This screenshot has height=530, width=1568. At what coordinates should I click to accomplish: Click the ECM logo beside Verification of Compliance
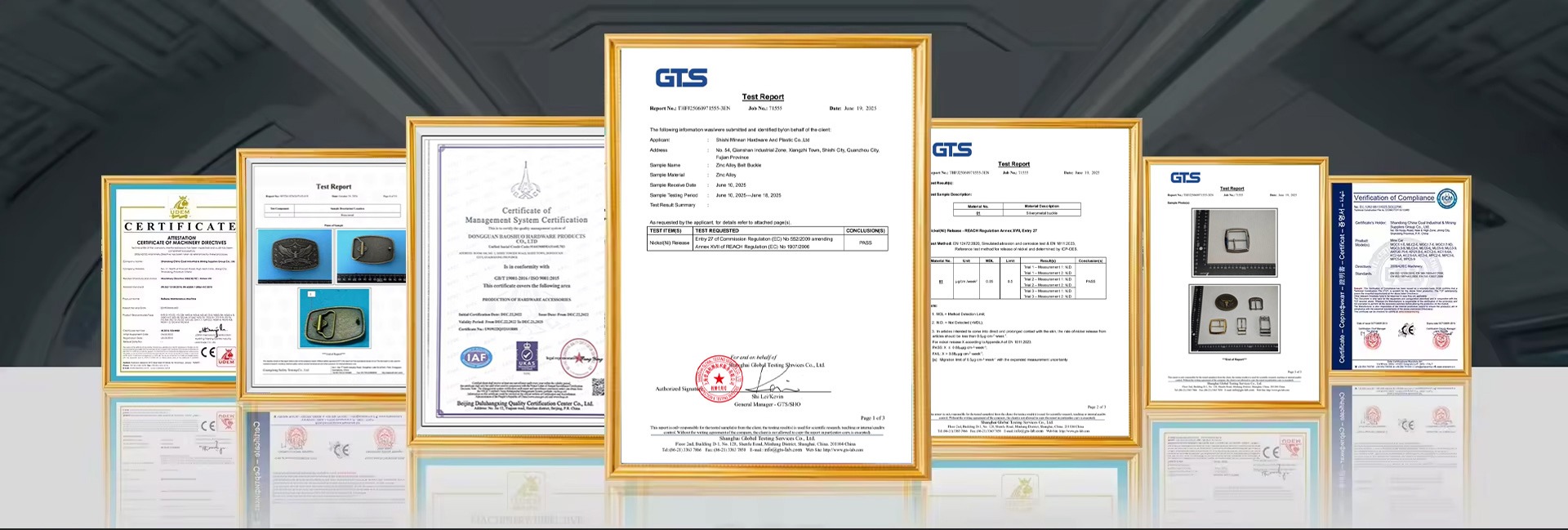pos(1446,197)
